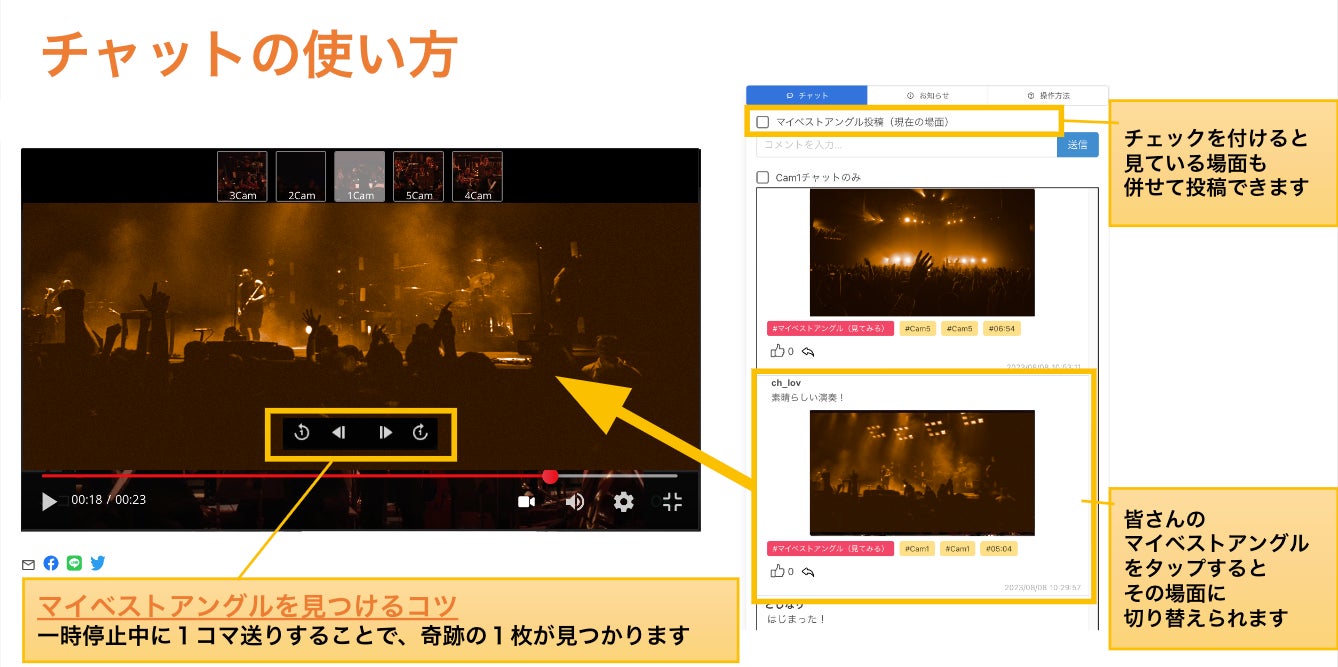Click the 素晴らしい演奏！ comment text
This screenshot has width=1338, height=667.
point(808,398)
